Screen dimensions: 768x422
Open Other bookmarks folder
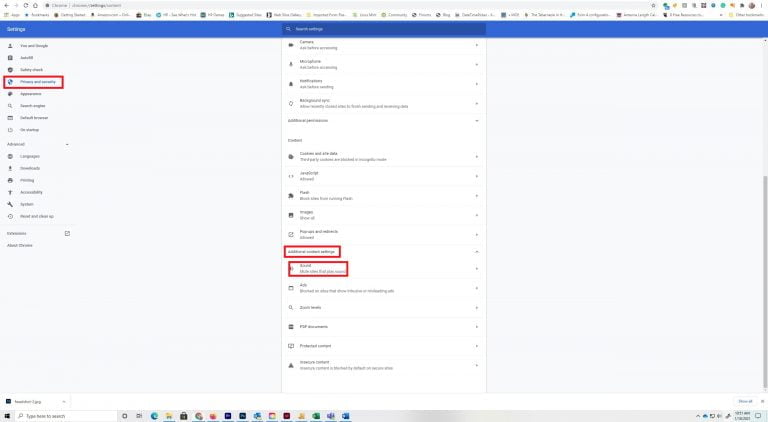tap(746, 15)
